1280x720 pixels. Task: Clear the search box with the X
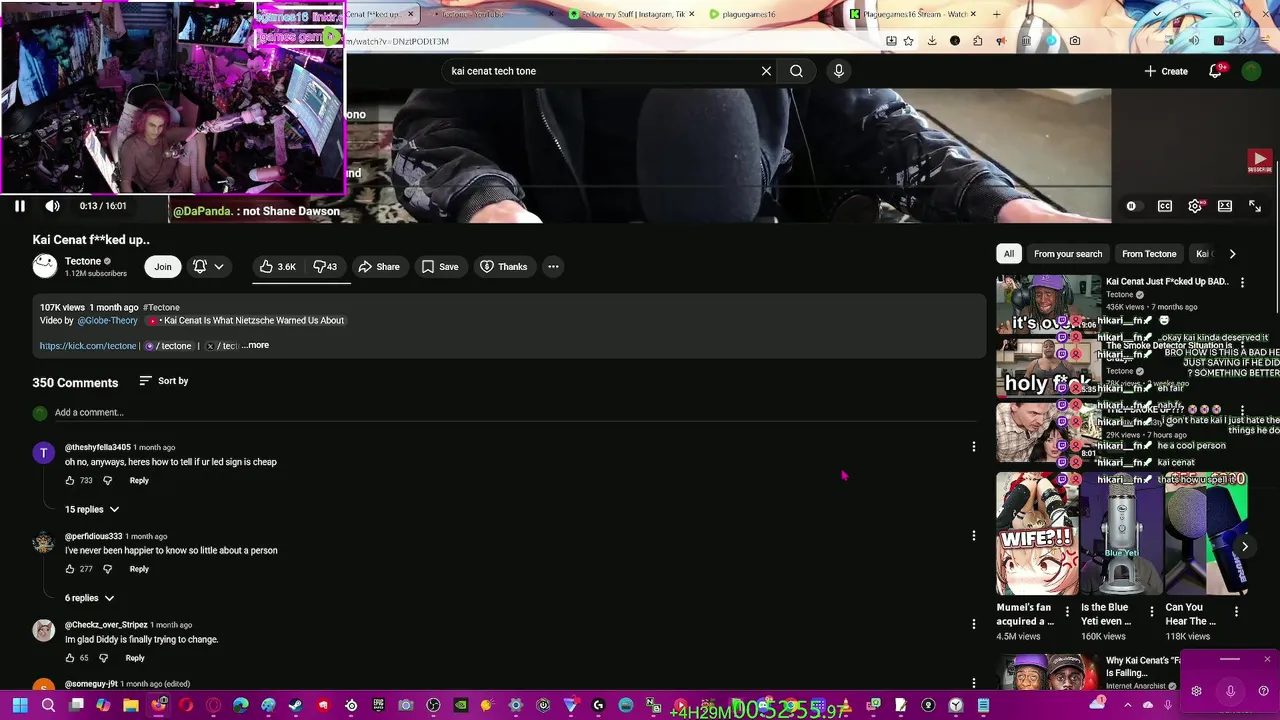click(766, 71)
